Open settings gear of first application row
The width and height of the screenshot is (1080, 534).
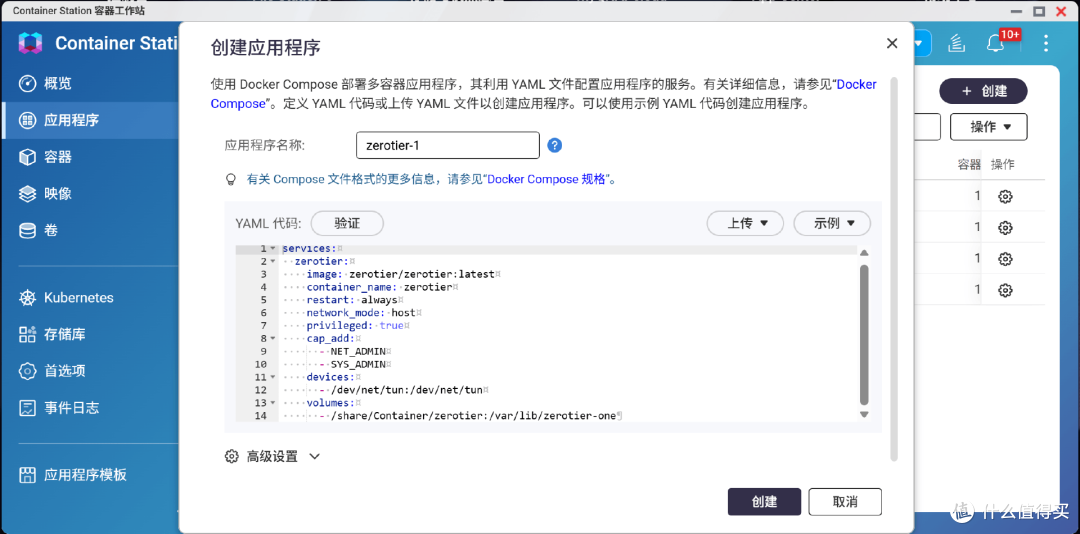[x=1005, y=196]
